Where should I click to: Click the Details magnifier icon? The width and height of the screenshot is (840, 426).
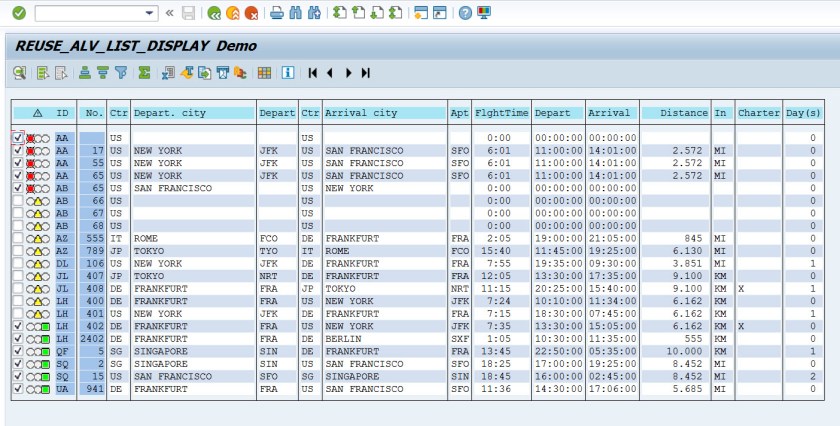point(19,72)
